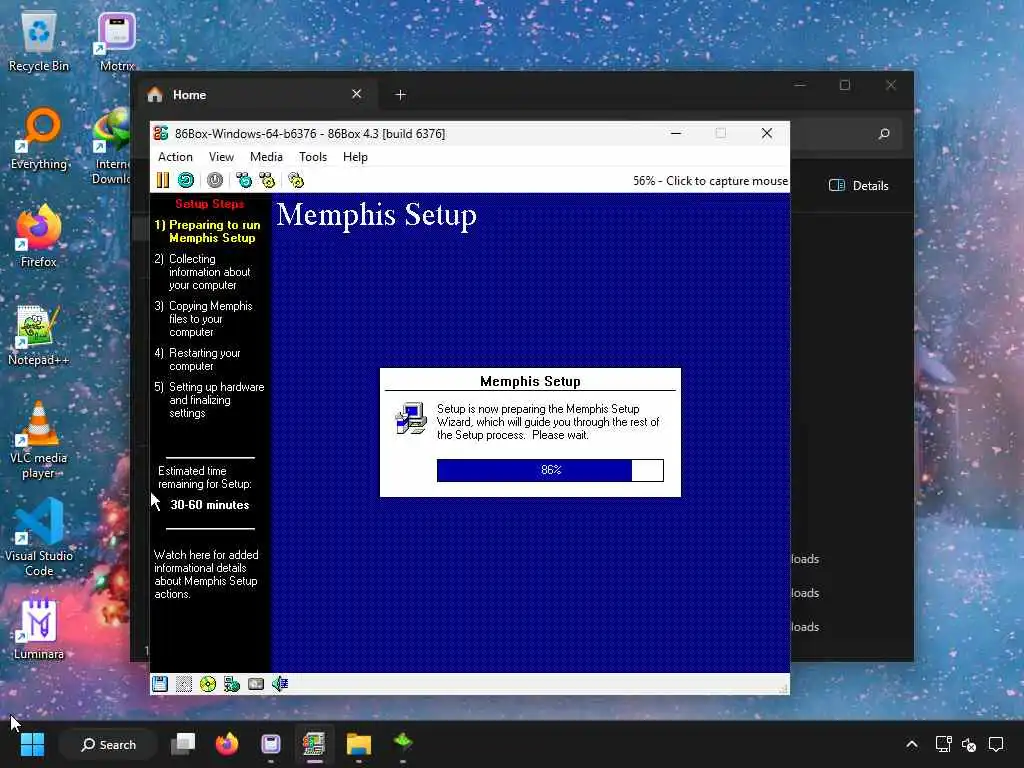Click the 'Copying Memphis files' setup step
This screenshot has height=768, width=1024.
pos(204,319)
